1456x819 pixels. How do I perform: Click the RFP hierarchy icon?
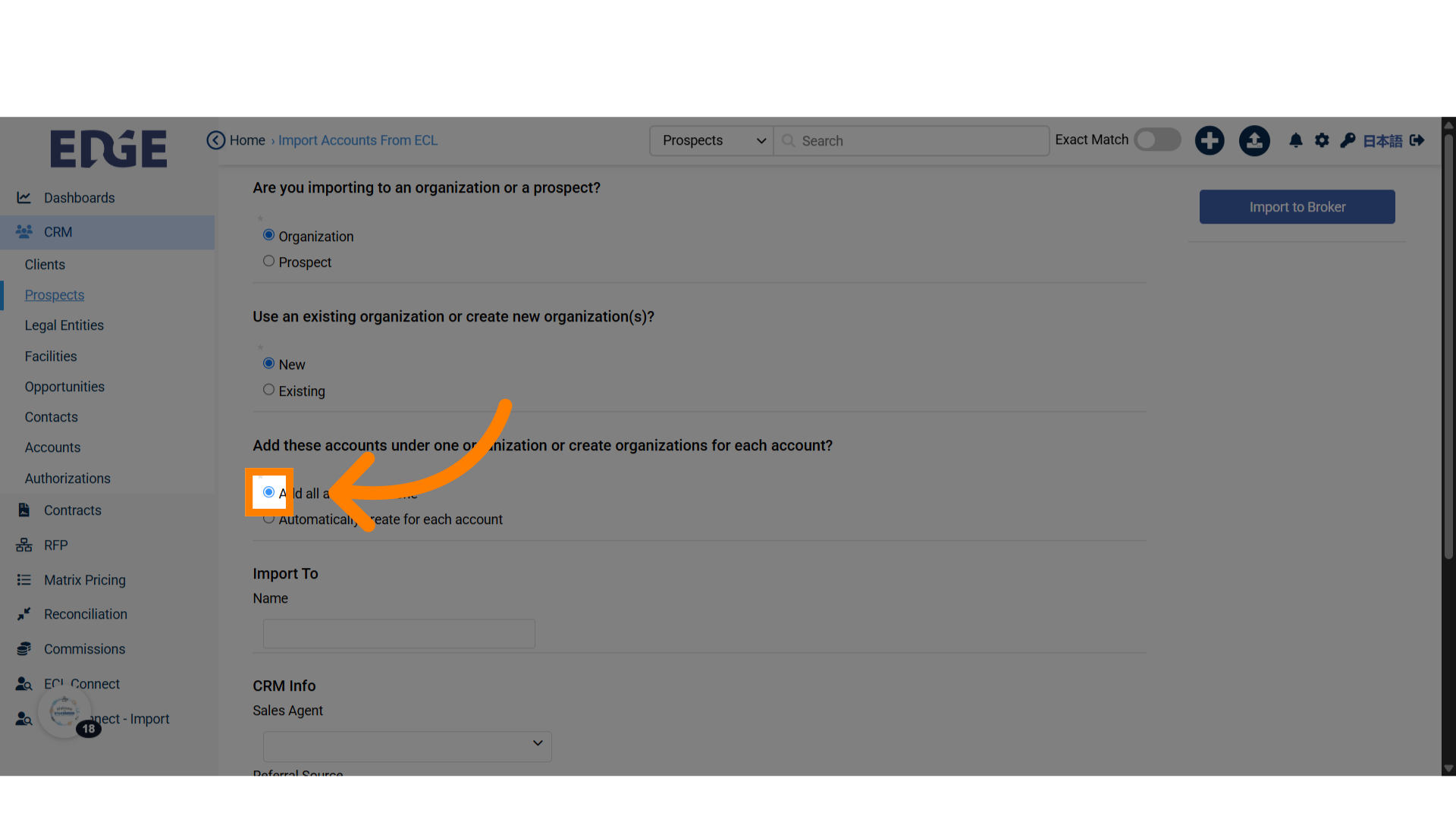(24, 544)
